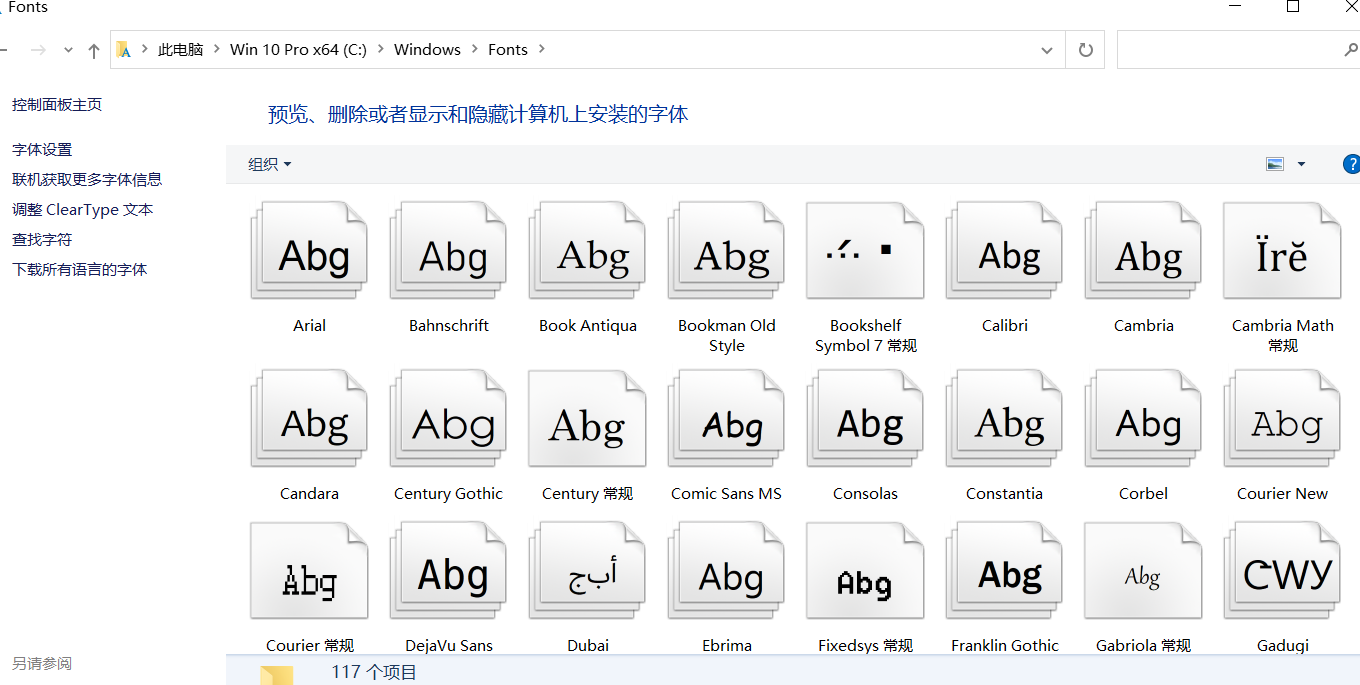Screen dimensions: 1360x685
Task: Open the Fixedsys 常规 font
Action: [865, 570]
